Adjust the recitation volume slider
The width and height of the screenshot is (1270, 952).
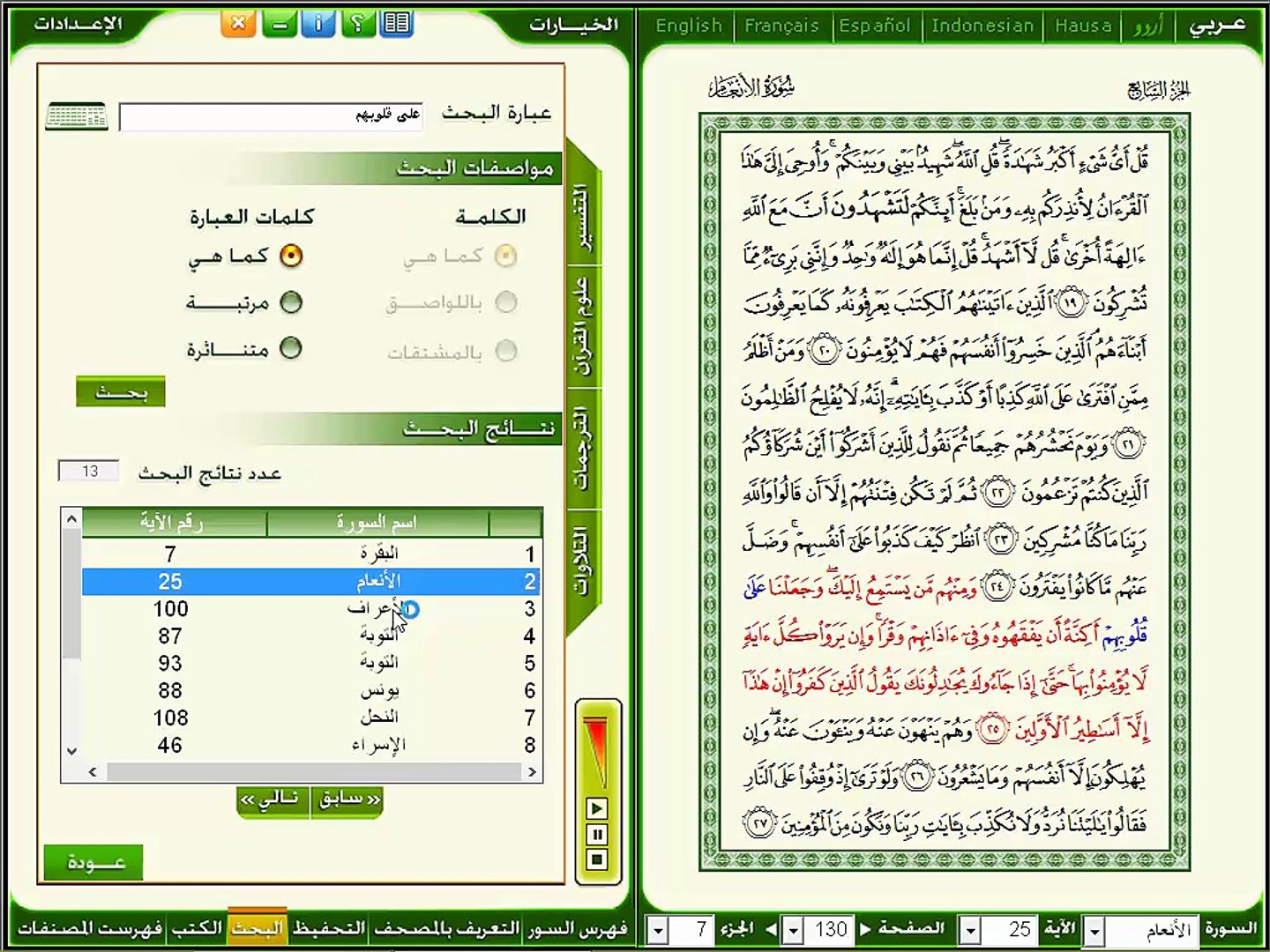(x=597, y=752)
